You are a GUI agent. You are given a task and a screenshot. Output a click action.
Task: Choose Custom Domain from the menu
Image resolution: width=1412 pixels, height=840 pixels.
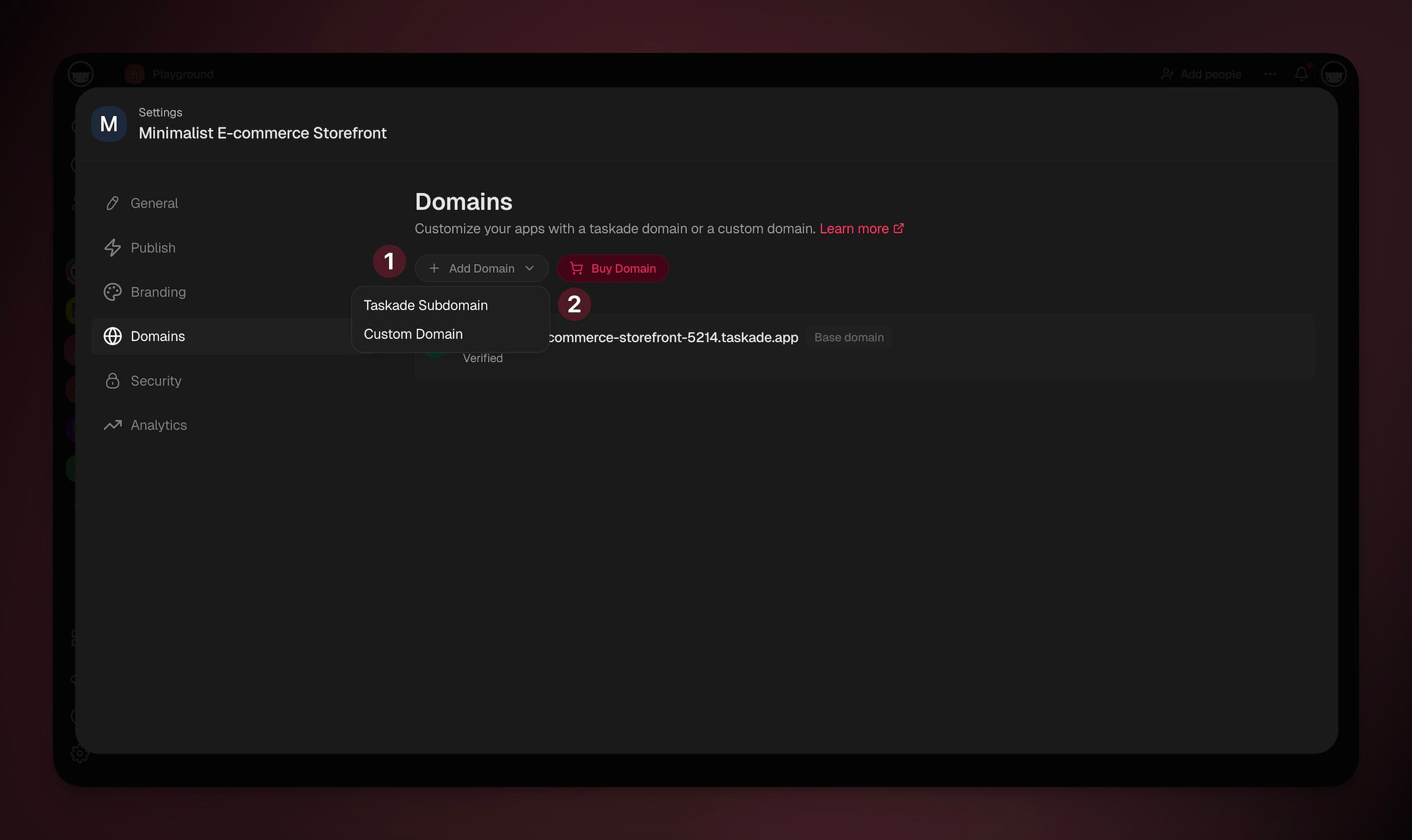413,335
